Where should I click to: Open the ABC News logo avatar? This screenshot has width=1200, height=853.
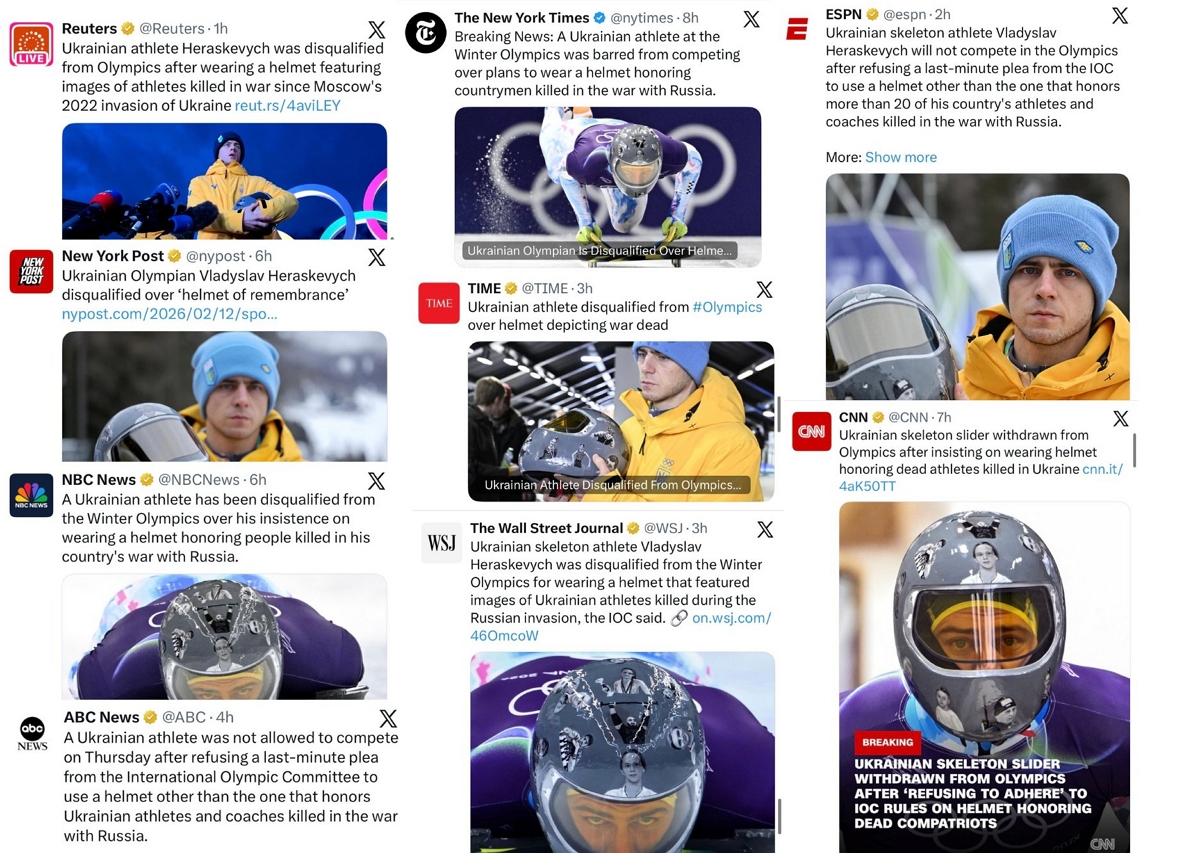pos(32,732)
